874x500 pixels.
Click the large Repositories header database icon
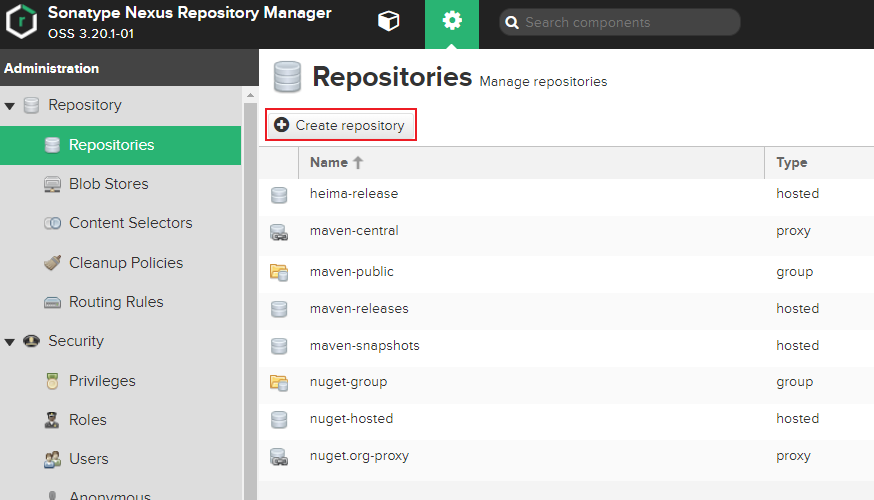coord(287,77)
